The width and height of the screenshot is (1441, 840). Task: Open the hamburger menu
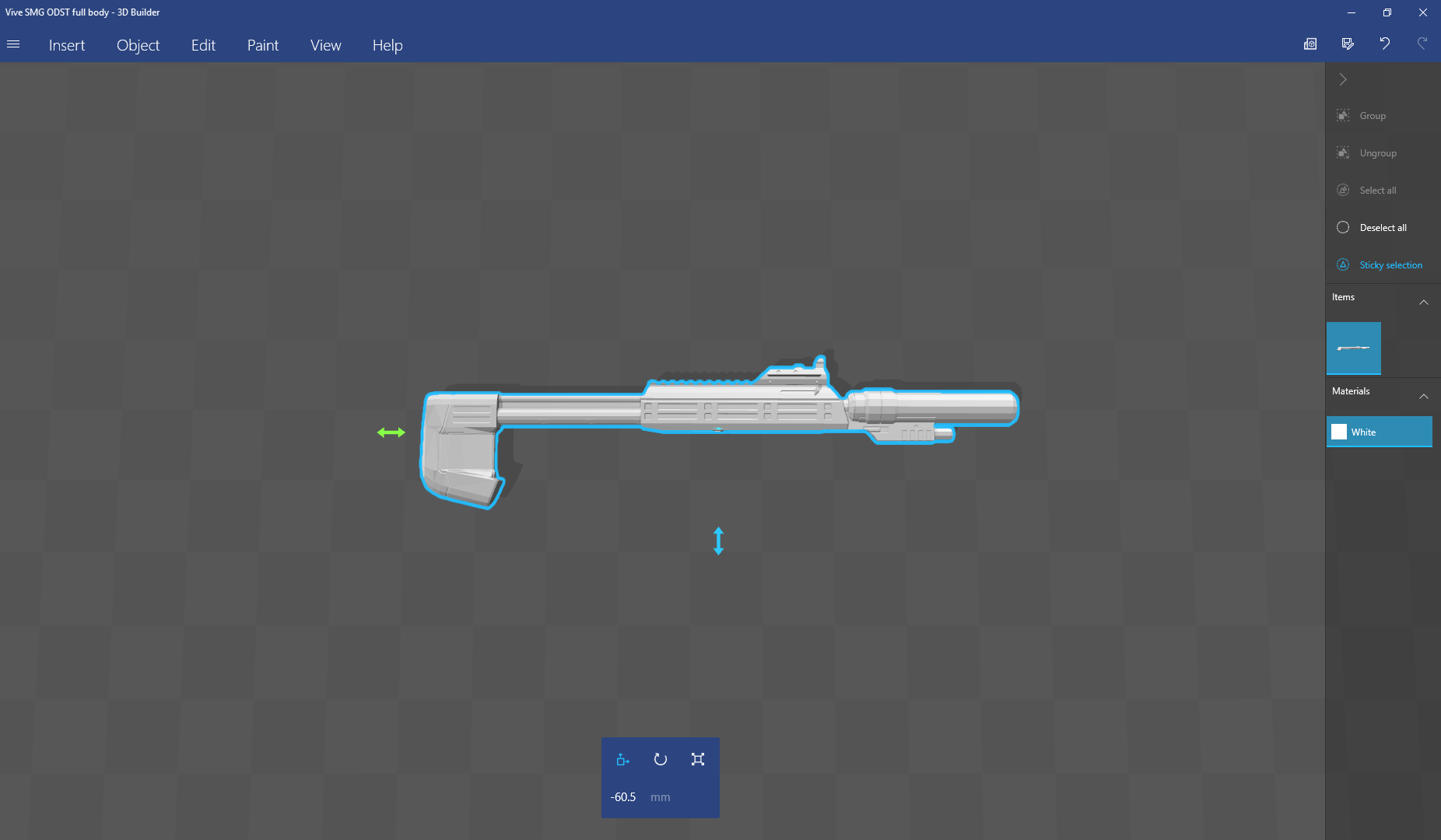(13, 44)
